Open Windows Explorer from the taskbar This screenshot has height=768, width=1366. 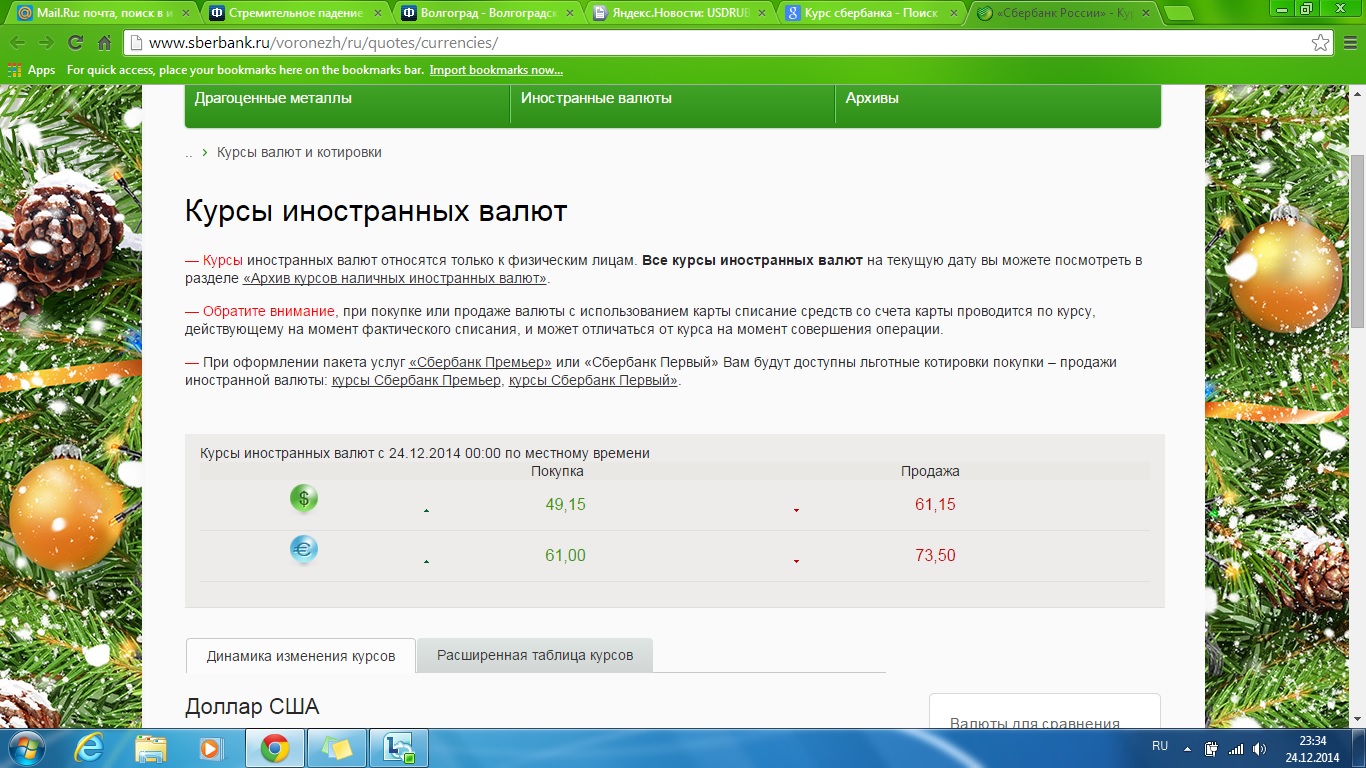click(151, 748)
